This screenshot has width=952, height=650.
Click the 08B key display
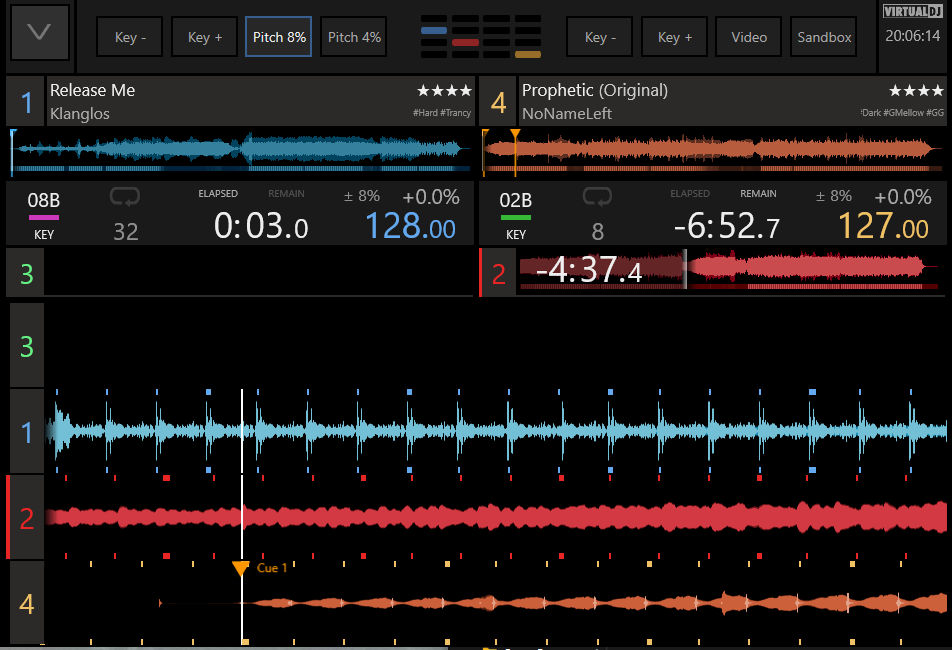tap(44, 200)
